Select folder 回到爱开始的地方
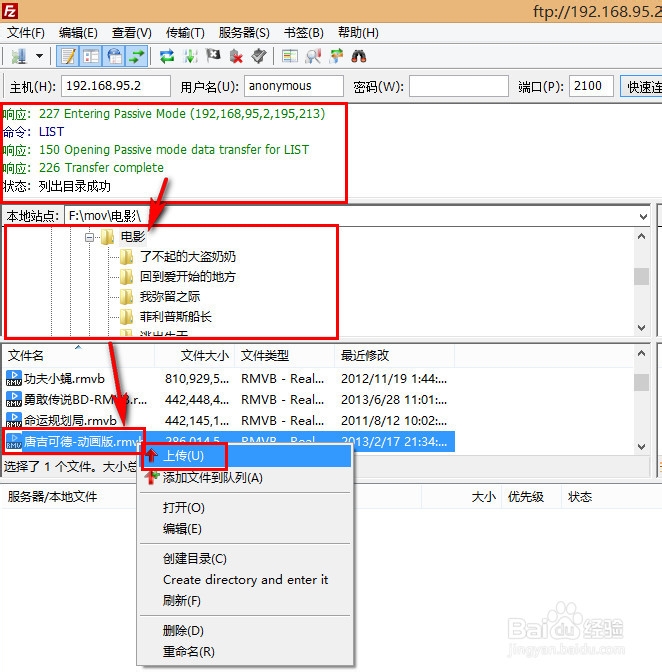Screen dimensions: 662x672 (188, 277)
